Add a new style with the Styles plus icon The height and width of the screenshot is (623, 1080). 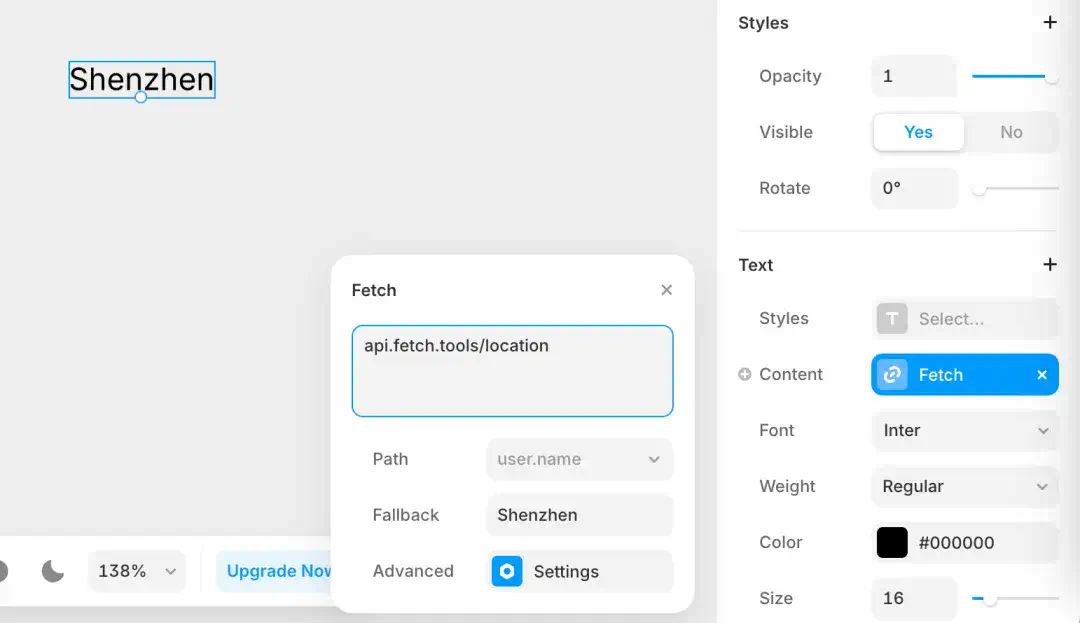coord(1050,23)
